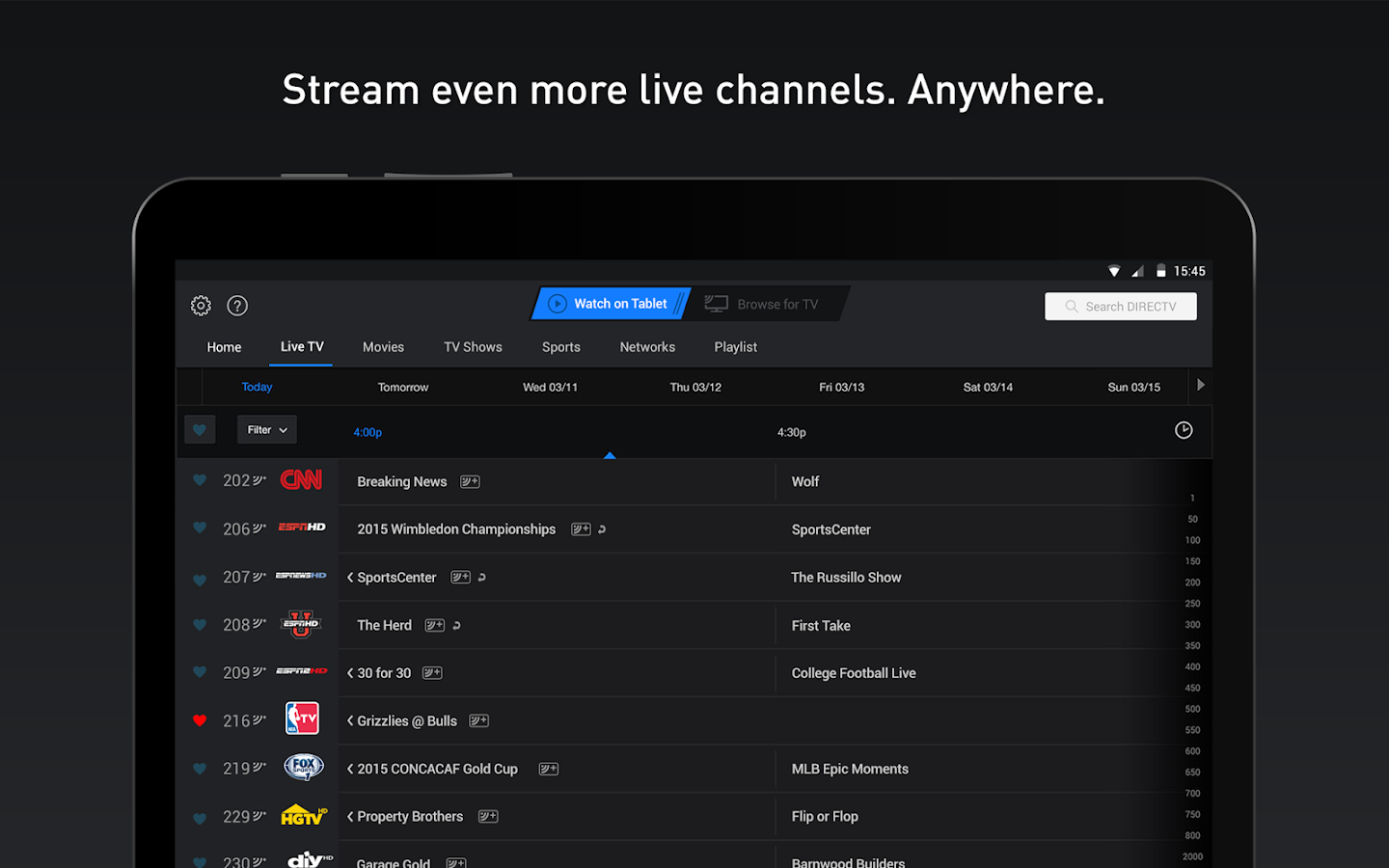Go to the Home tab
The image size is (1389, 868).
pos(224,347)
